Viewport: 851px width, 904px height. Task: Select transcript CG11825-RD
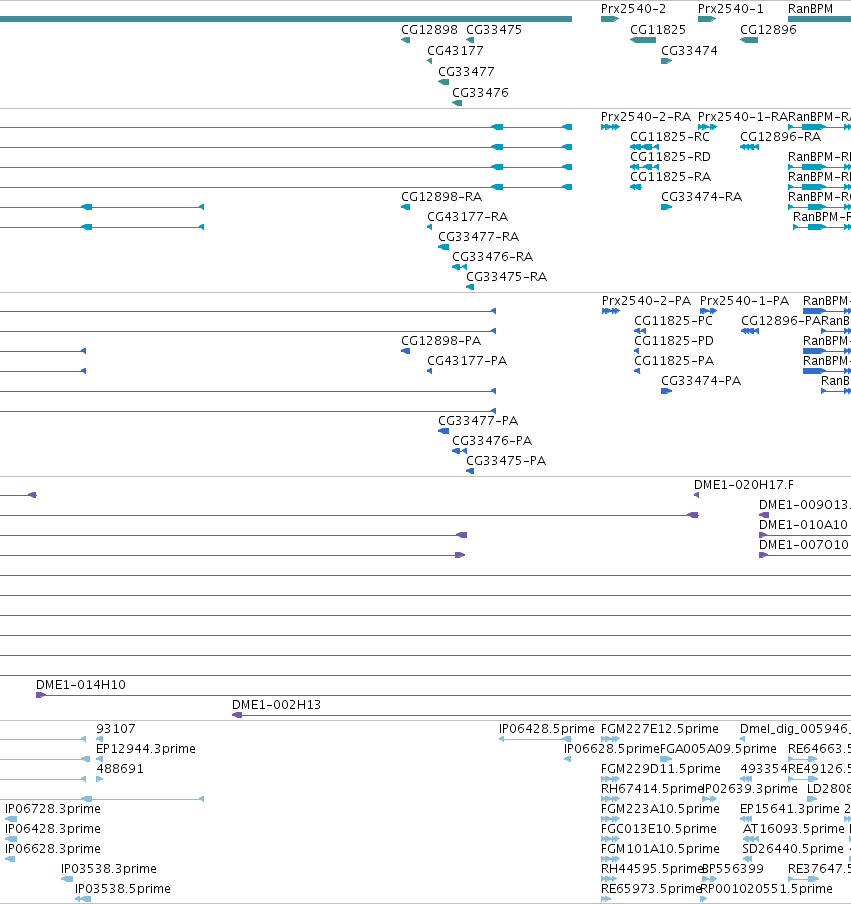(670, 157)
